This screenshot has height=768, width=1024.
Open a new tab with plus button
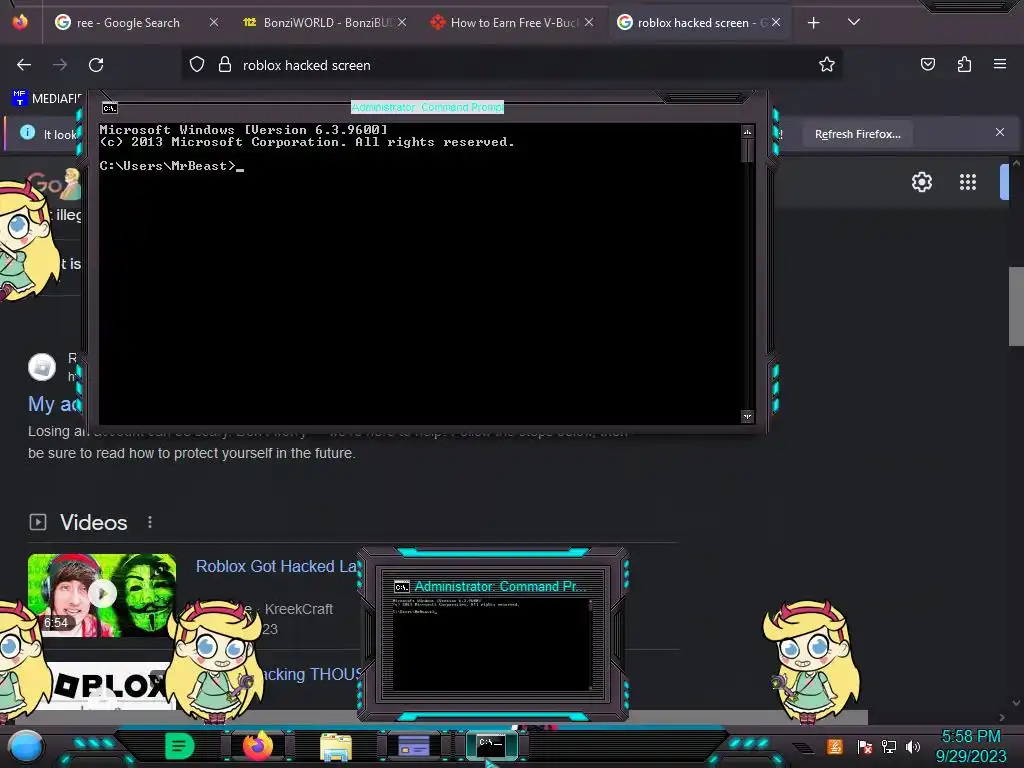pos(813,23)
